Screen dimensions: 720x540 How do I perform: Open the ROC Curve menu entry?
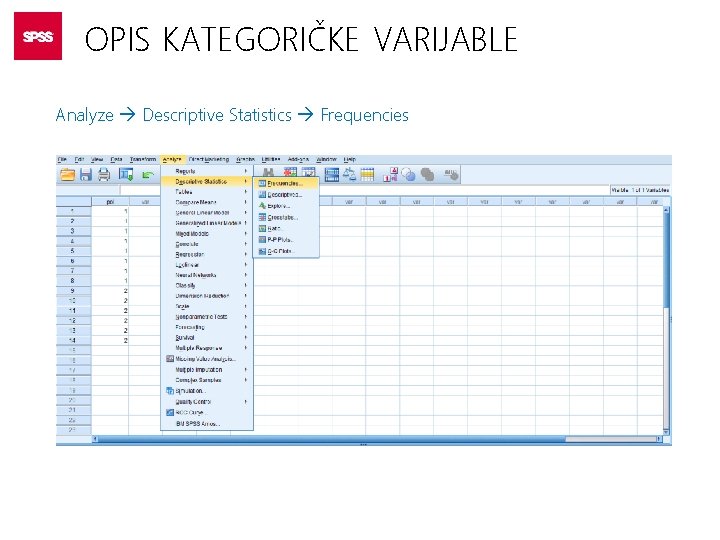click(x=207, y=412)
